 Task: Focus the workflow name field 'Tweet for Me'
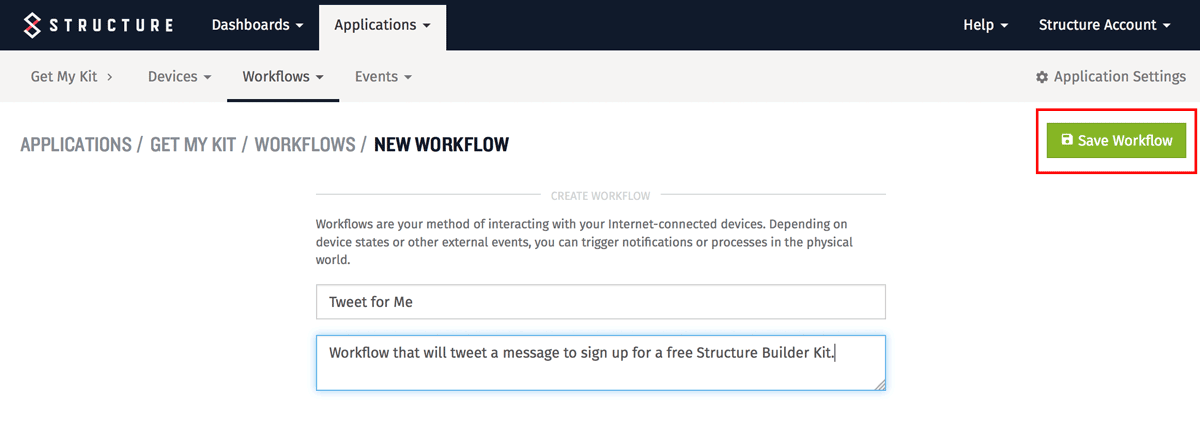(x=601, y=302)
